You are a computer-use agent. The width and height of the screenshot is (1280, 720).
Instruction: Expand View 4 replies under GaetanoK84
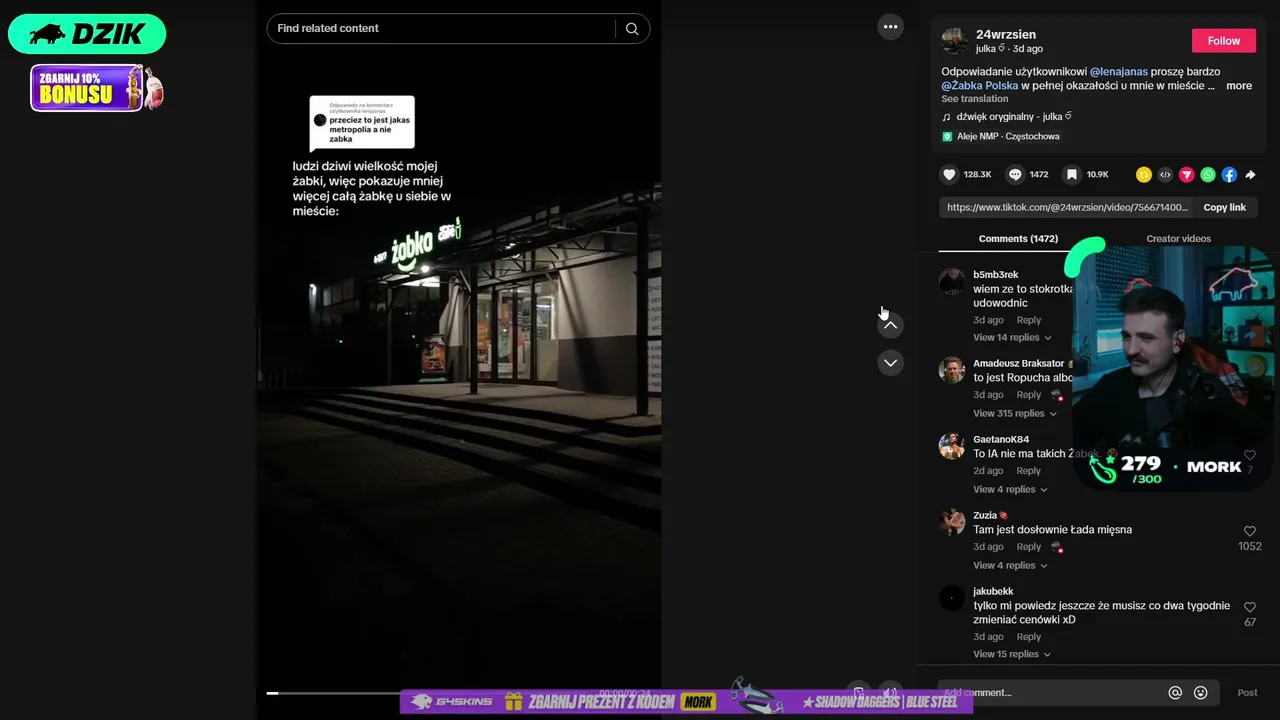pyautogui.click(x=1010, y=489)
